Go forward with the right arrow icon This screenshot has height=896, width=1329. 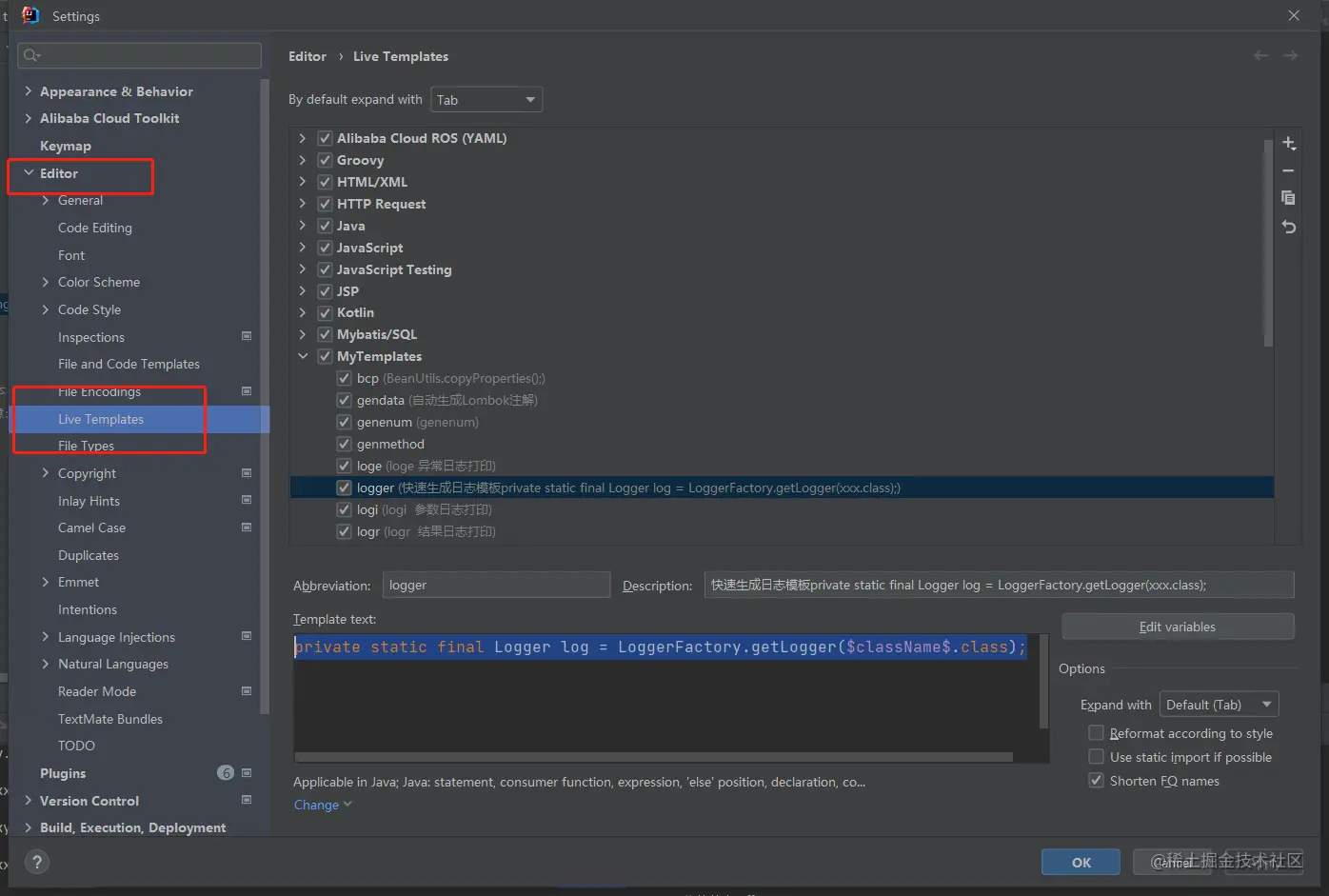pos(1290,56)
